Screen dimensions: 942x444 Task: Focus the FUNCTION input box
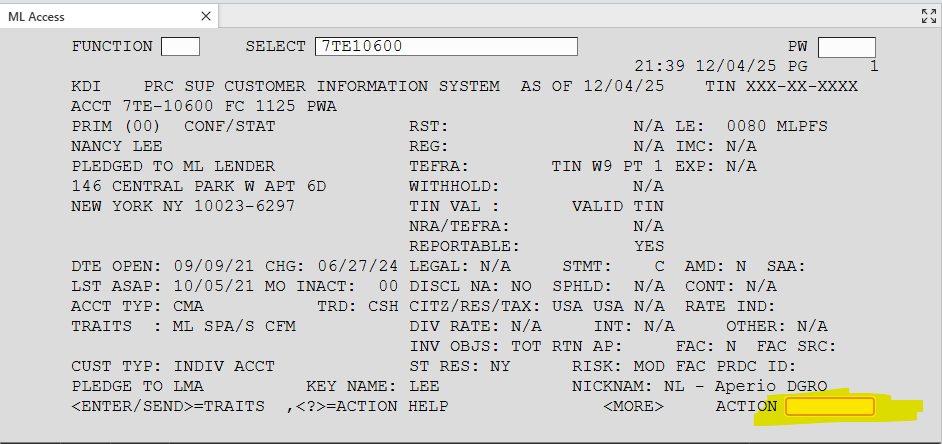click(x=180, y=47)
